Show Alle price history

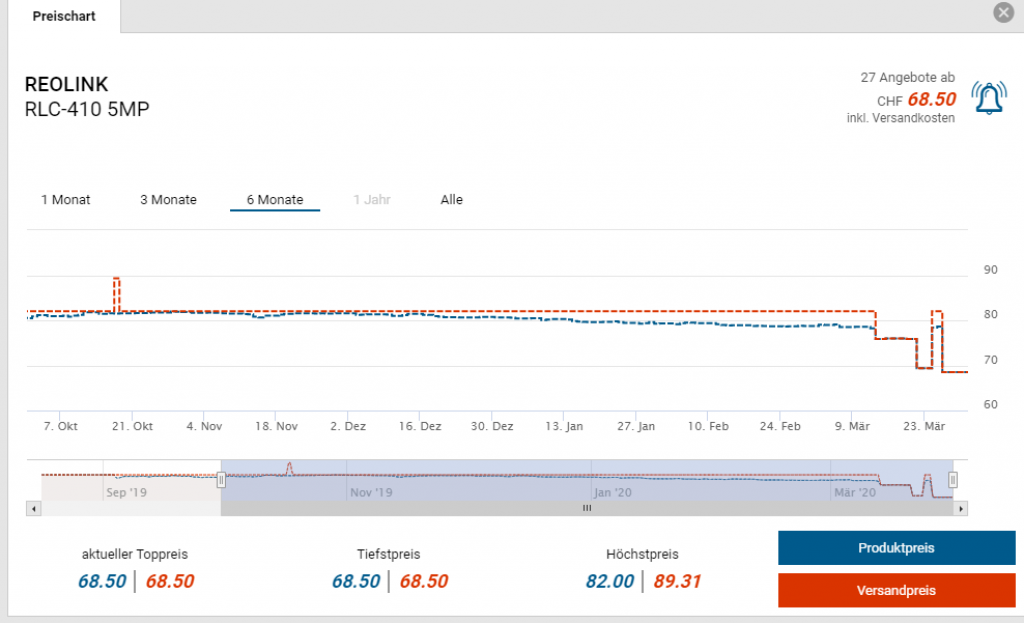[452, 200]
